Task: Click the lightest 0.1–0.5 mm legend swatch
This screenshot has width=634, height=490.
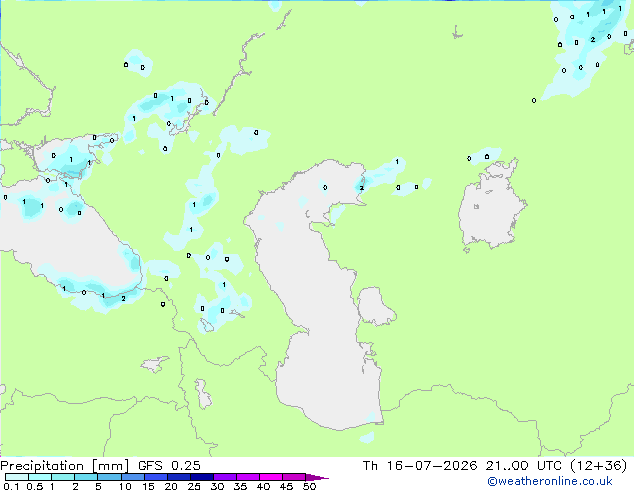Action: tap(17, 477)
